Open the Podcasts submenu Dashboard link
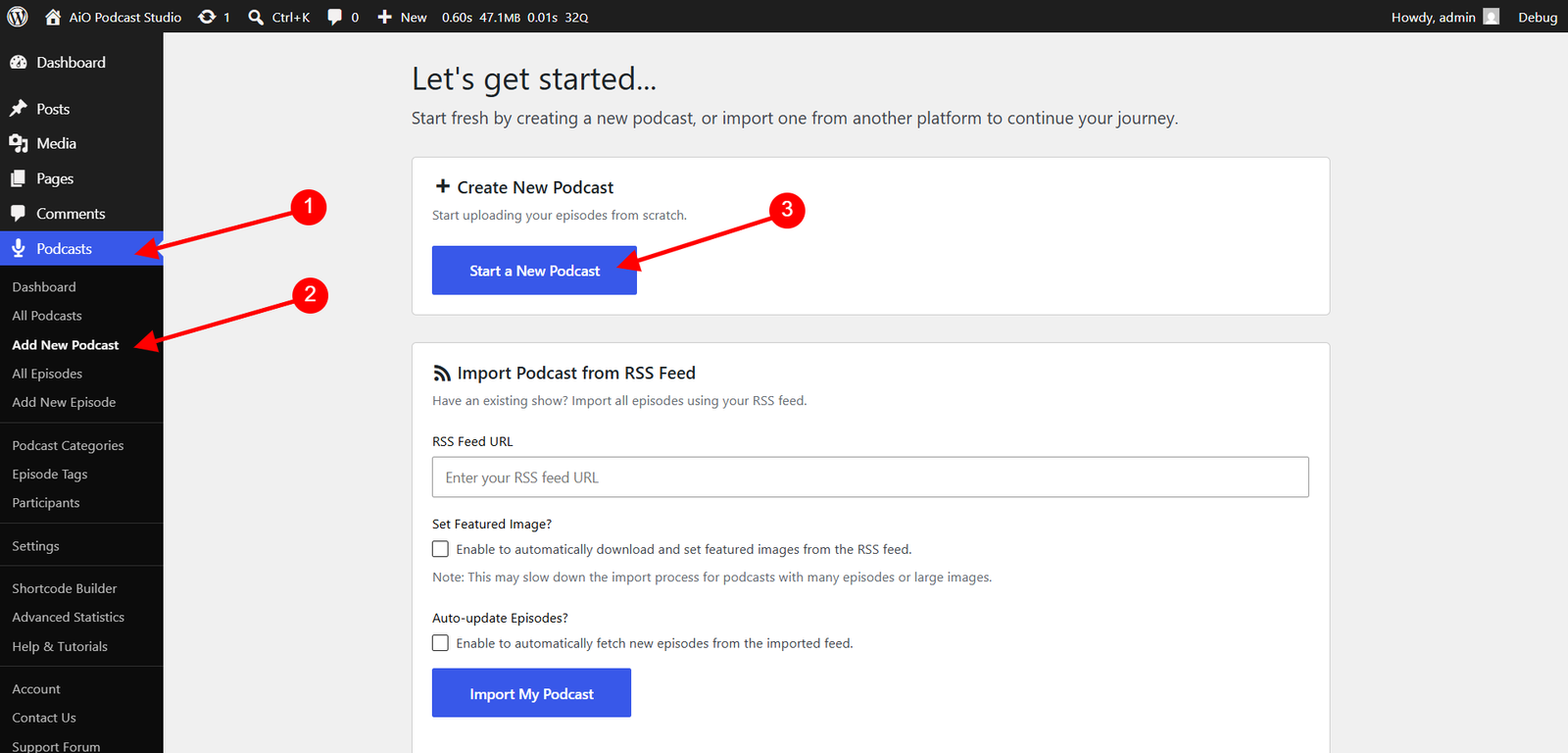The image size is (1568, 753). pos(44,287)
